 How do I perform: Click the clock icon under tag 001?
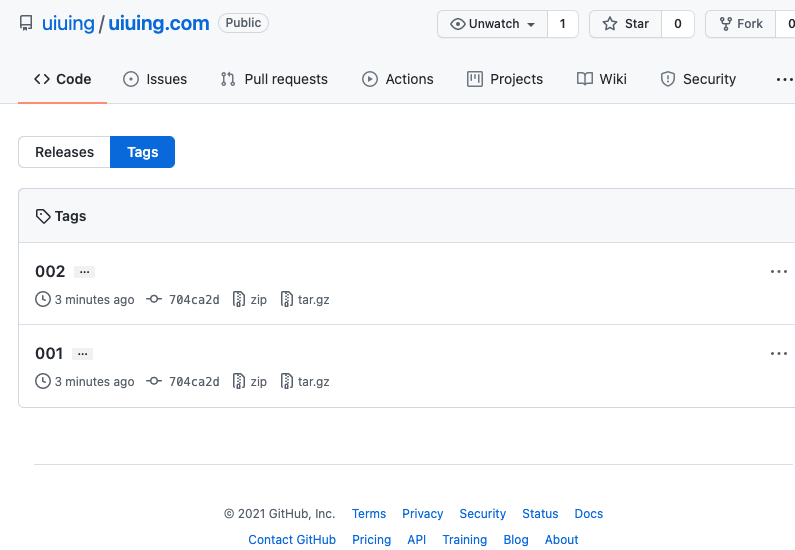point(43,381)
